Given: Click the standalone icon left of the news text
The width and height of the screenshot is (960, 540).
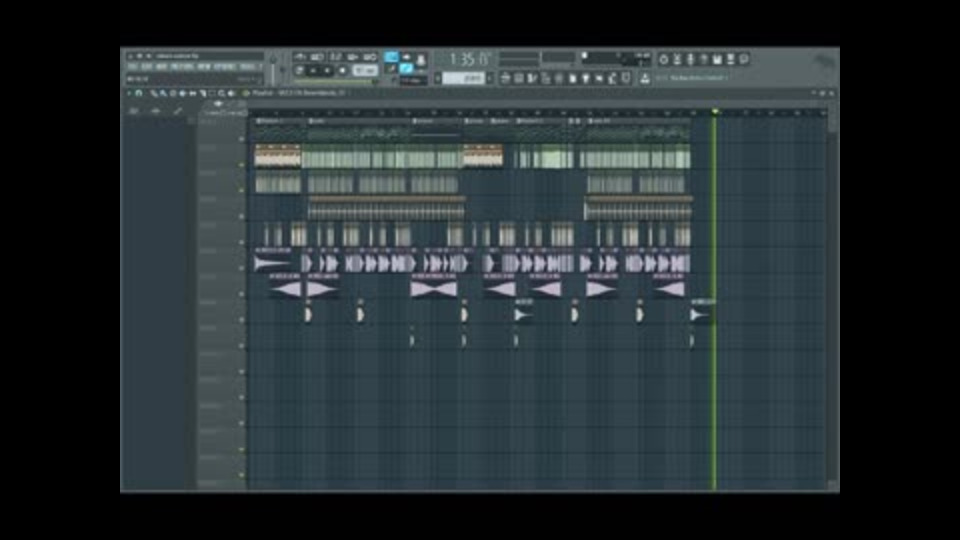Looking at the screenshot, I should pos(645,78).
